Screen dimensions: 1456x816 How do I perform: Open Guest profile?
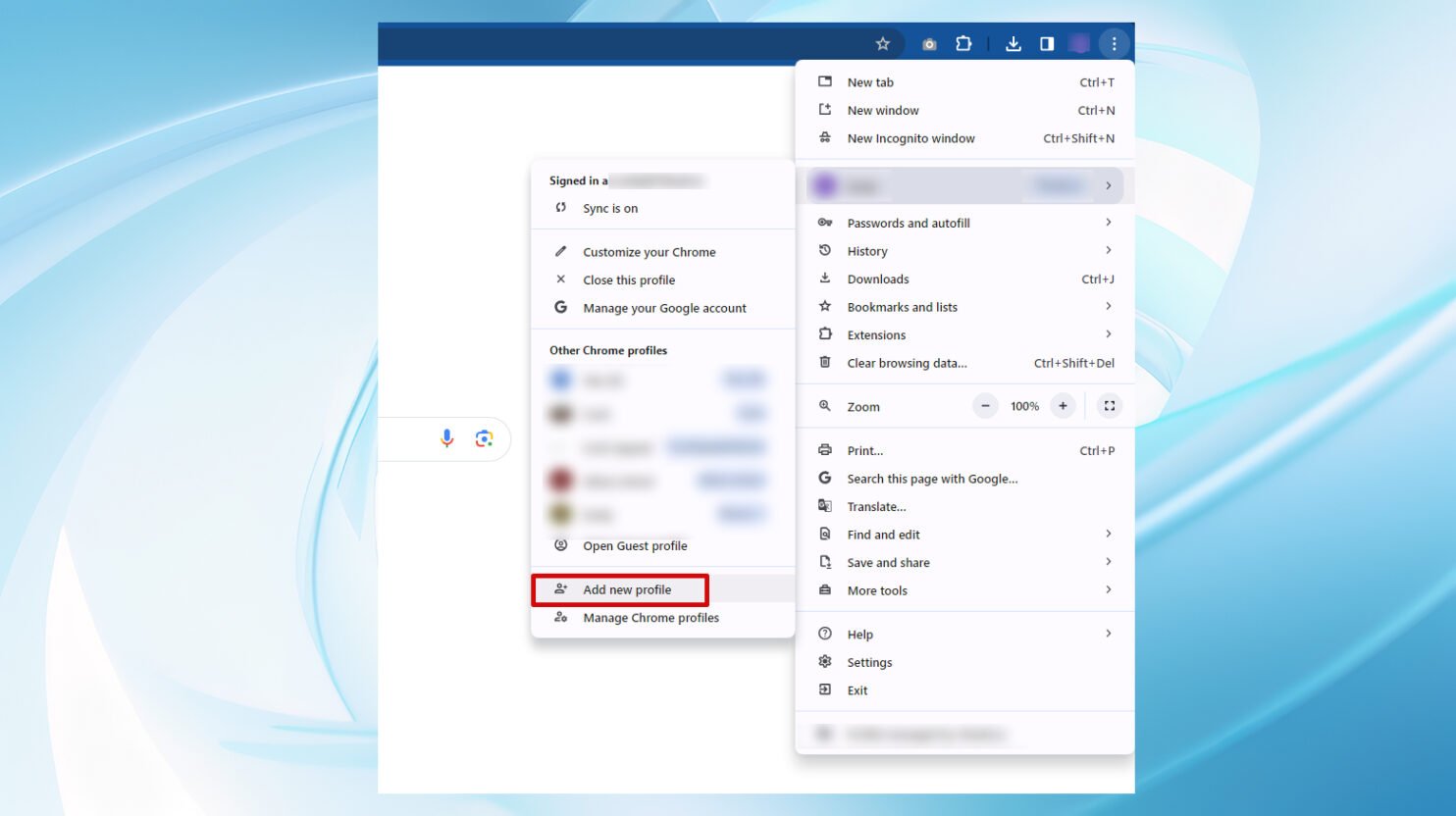(635, 545)
